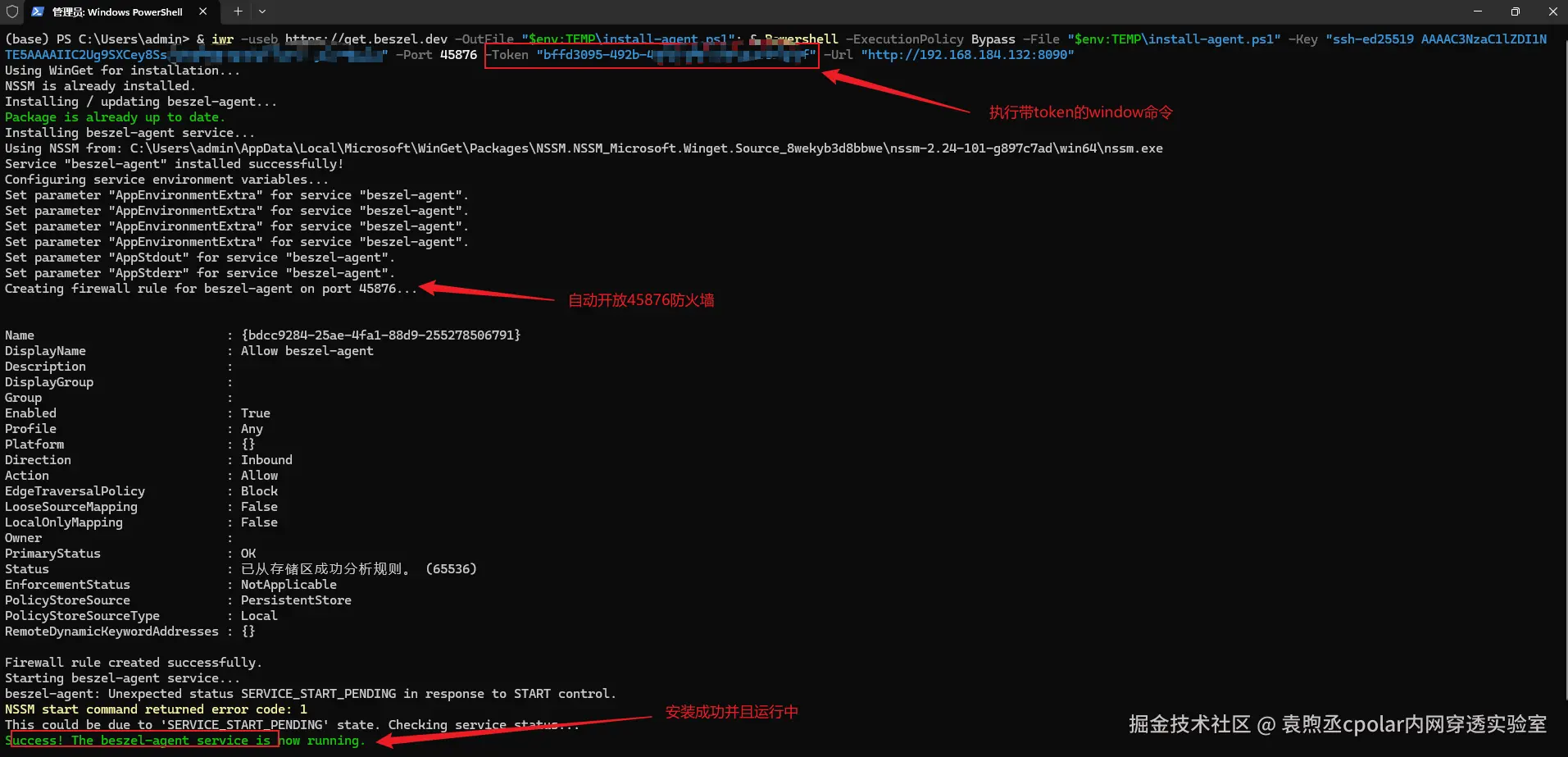Click the 'Set parameter "AppStdout"' line
Image resolution: width=1568 pixels, height=757 pixels.
point(200,258)
